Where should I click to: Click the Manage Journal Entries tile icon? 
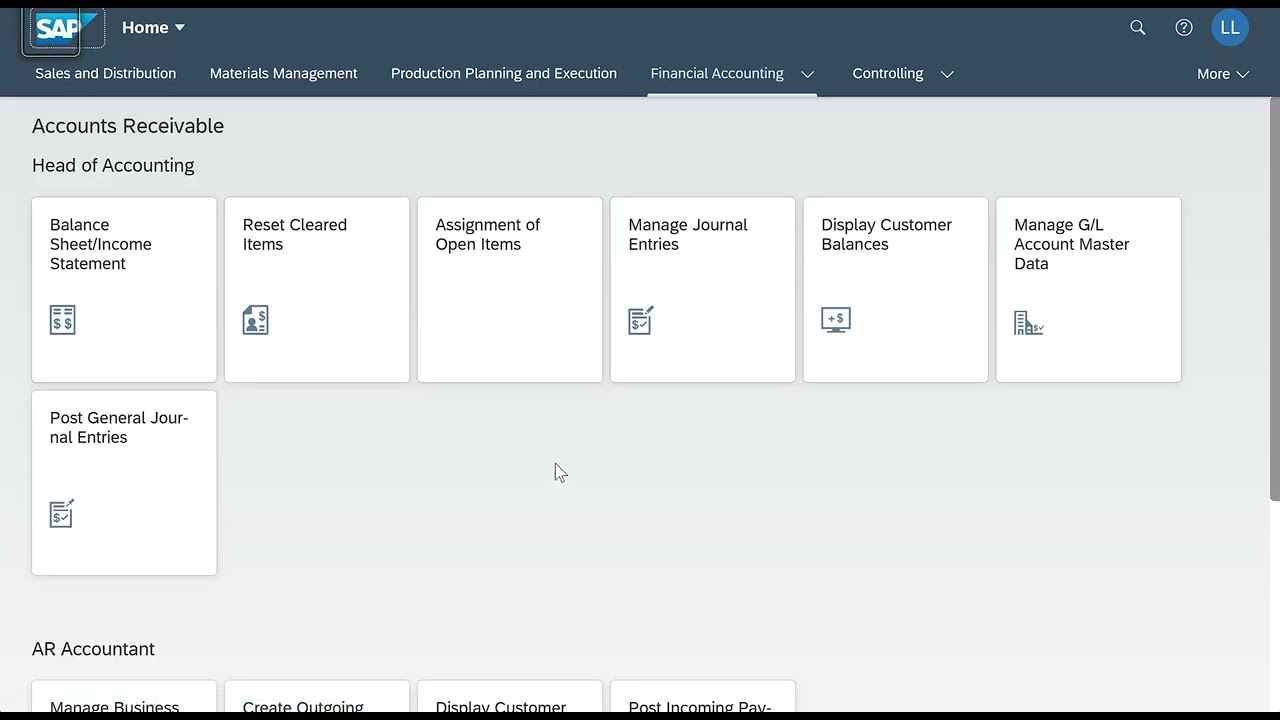click(641, 320)
